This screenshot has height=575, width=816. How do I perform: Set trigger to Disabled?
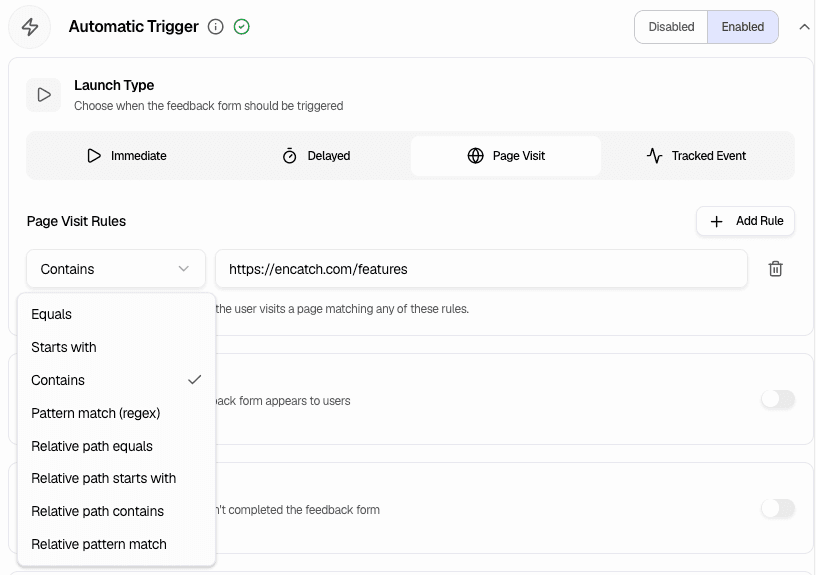pyautogui.click(x=671, y=27)
